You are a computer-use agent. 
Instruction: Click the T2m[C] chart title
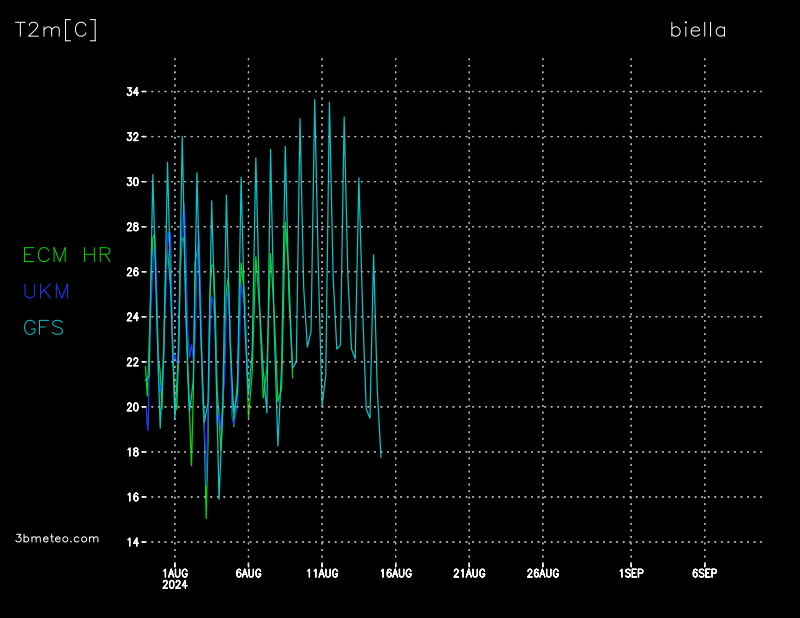click(x=56, y=31)
